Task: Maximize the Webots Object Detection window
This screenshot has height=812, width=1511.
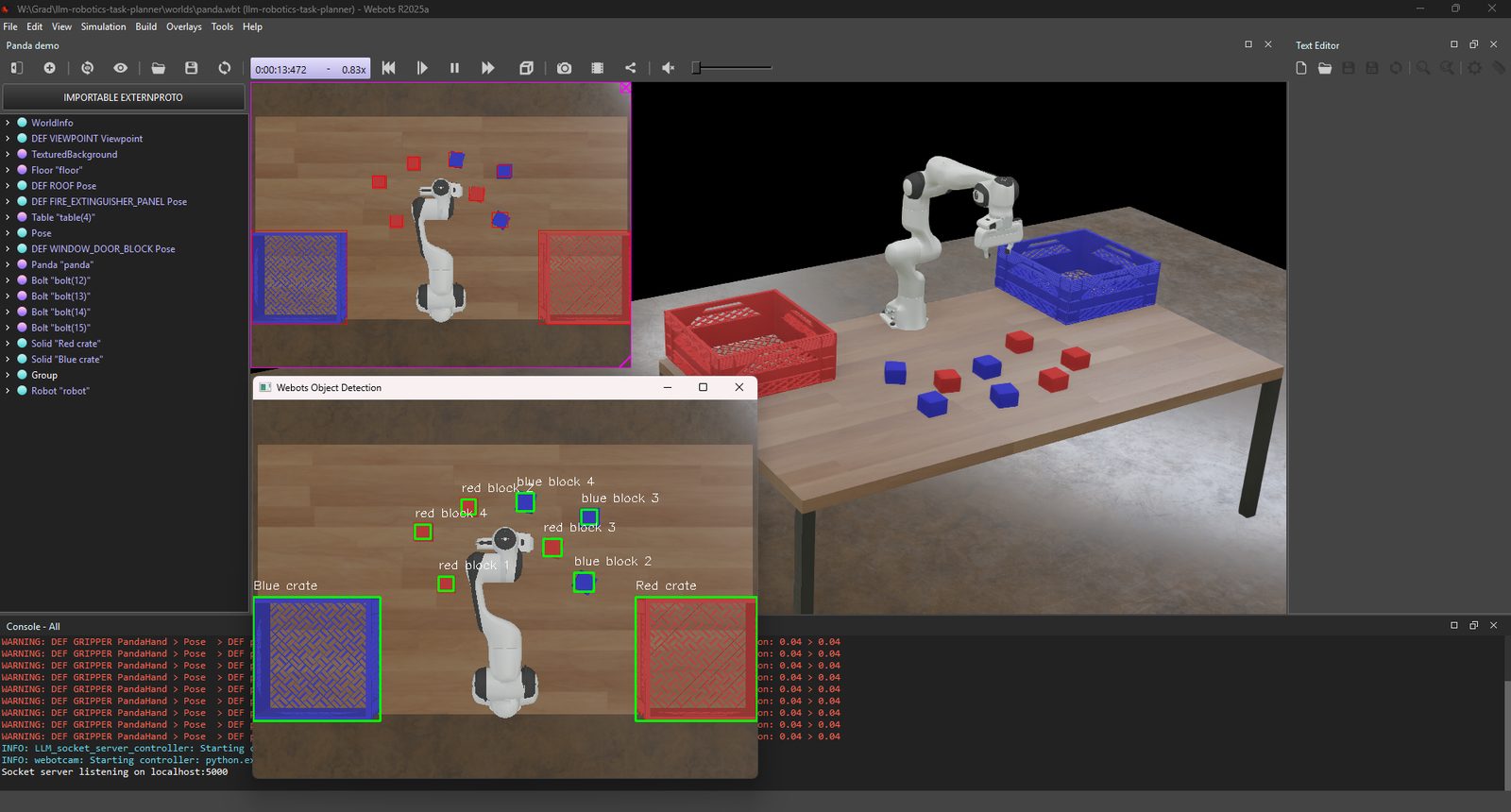Action: [x=703, y=387]
